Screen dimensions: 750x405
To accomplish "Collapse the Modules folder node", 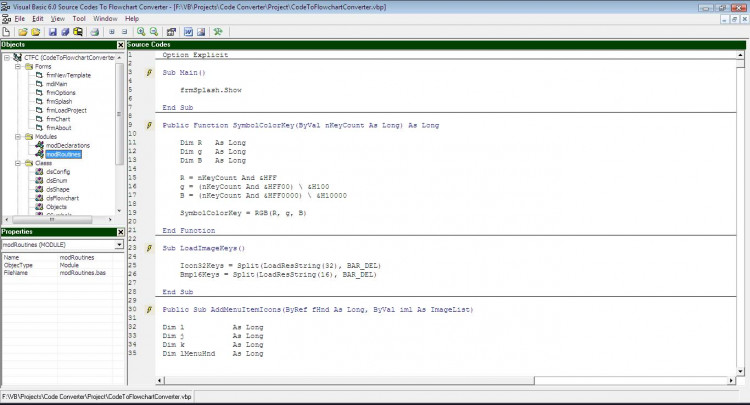I will 17,136.
